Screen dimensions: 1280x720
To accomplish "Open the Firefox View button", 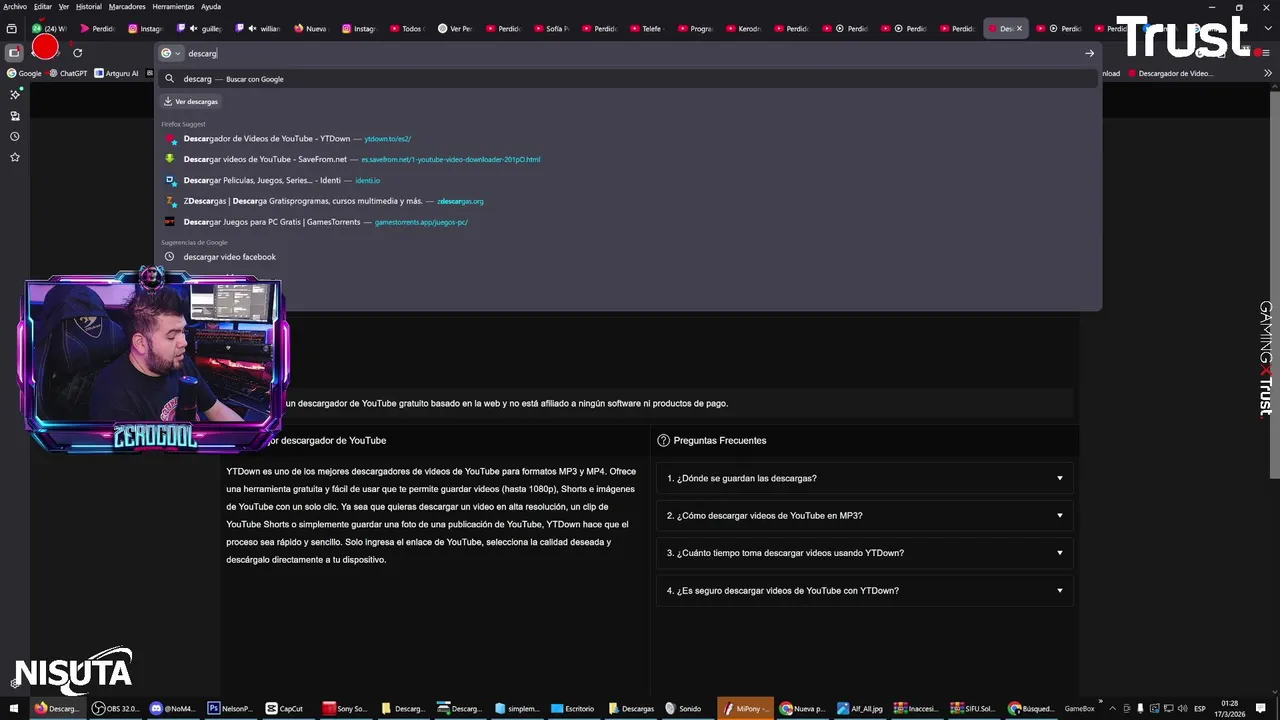I will [11, 29].
